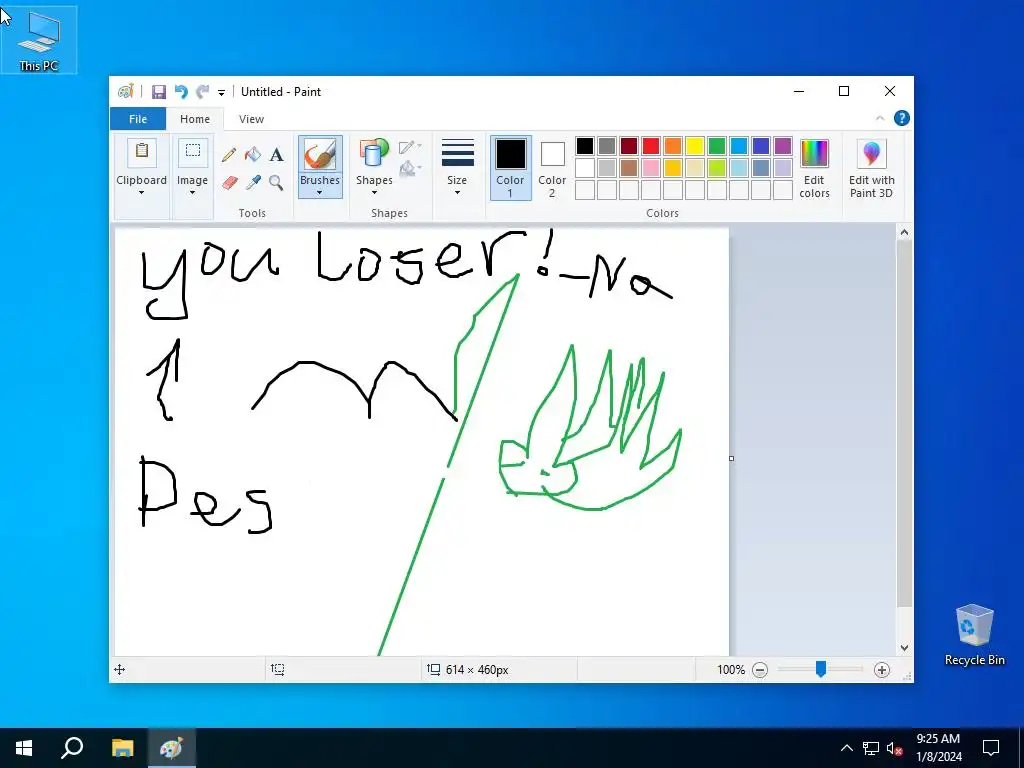Expand the Clipboard dropdown arrow
The image size is (1024, 768).
(141, 193)
